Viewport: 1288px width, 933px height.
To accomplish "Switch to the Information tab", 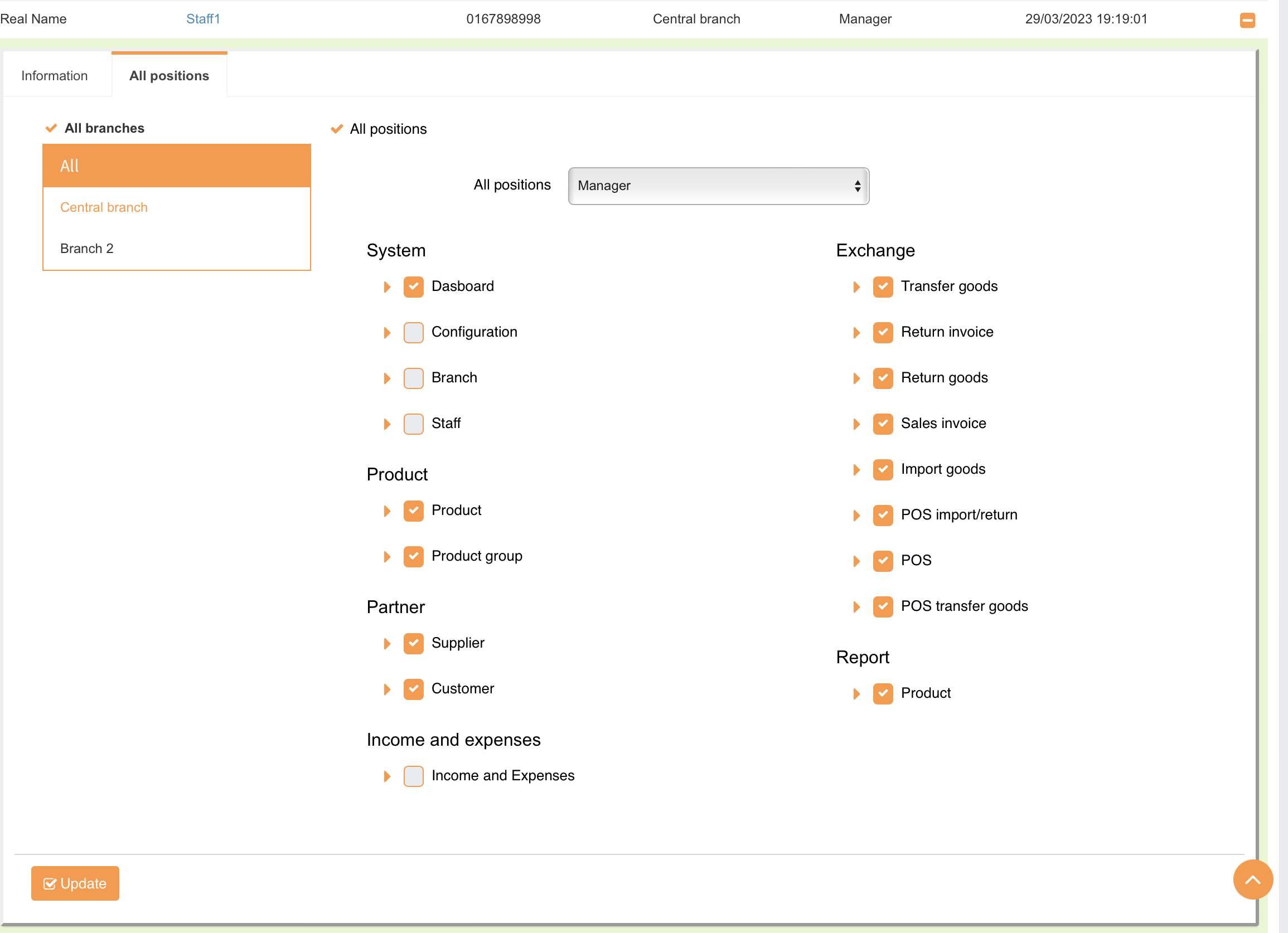I will click(55, 76).
